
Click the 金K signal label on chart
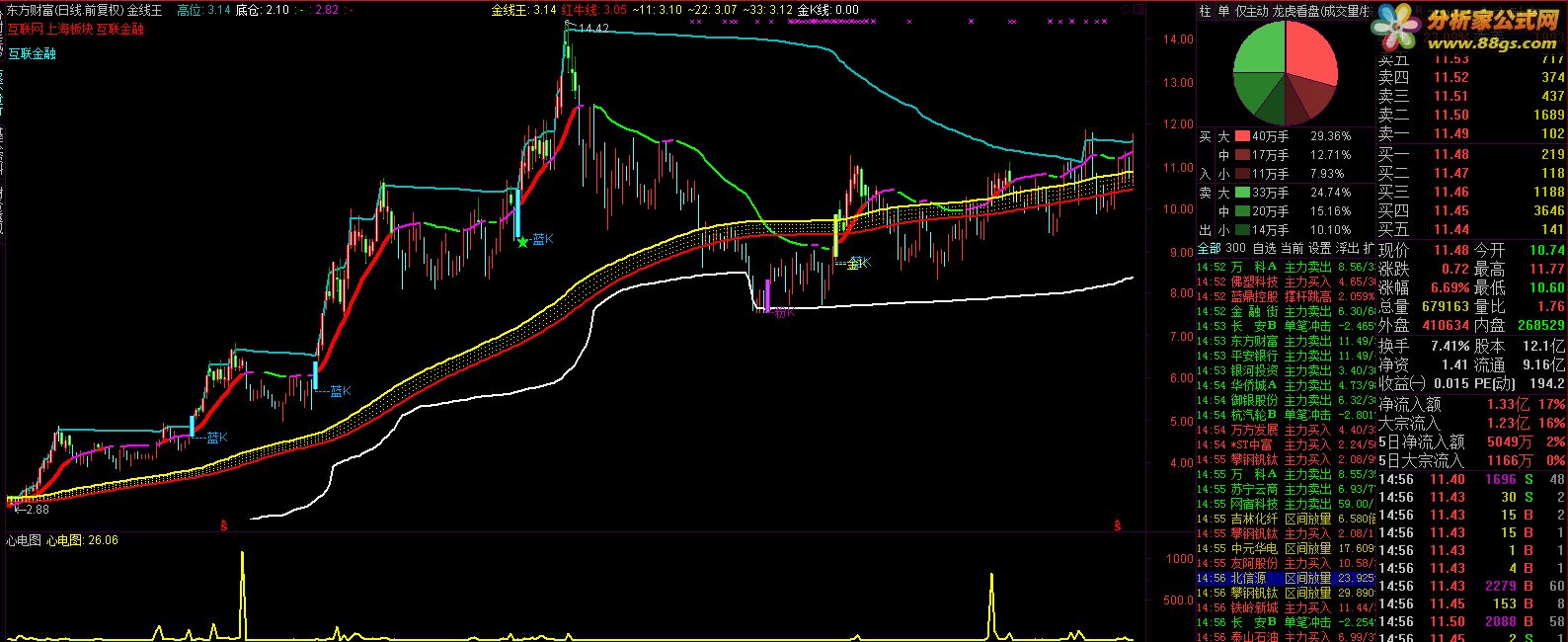[858, 263]
